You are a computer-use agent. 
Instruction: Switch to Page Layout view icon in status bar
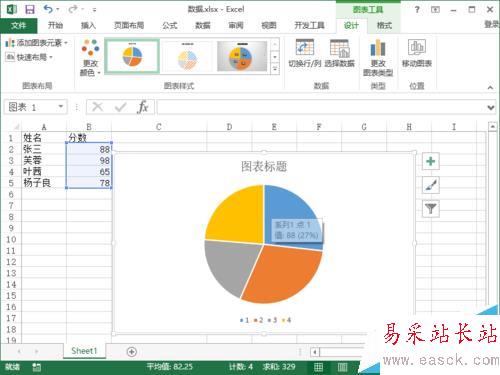[342, 367]
